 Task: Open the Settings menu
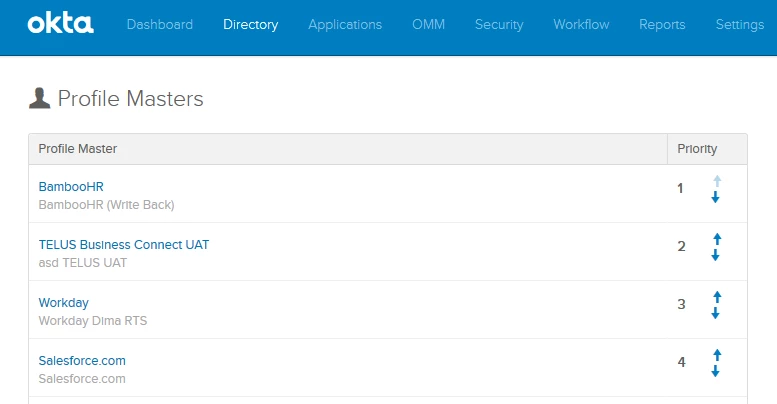(740, 25)
